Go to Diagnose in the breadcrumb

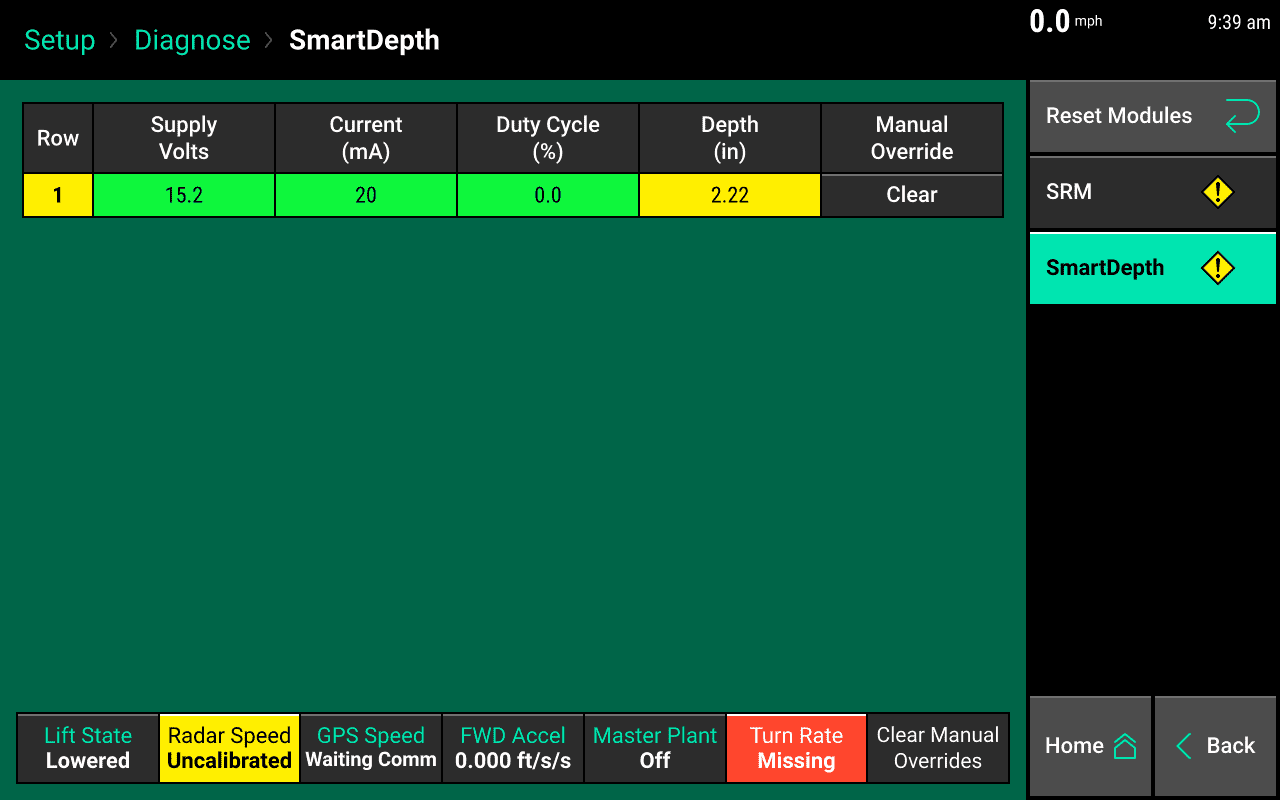click(192, 40)
